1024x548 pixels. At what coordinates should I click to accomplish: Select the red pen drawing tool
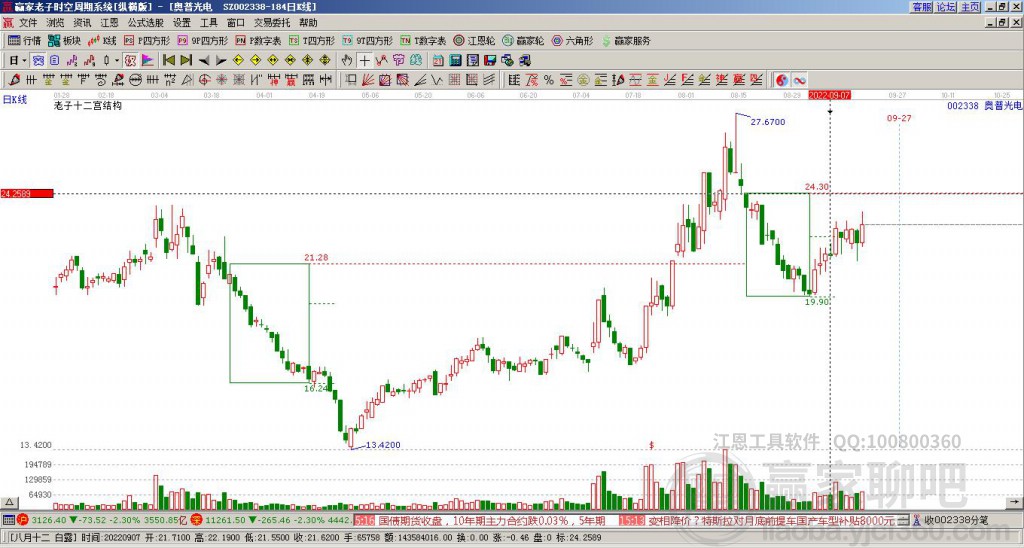coord(14,80)
